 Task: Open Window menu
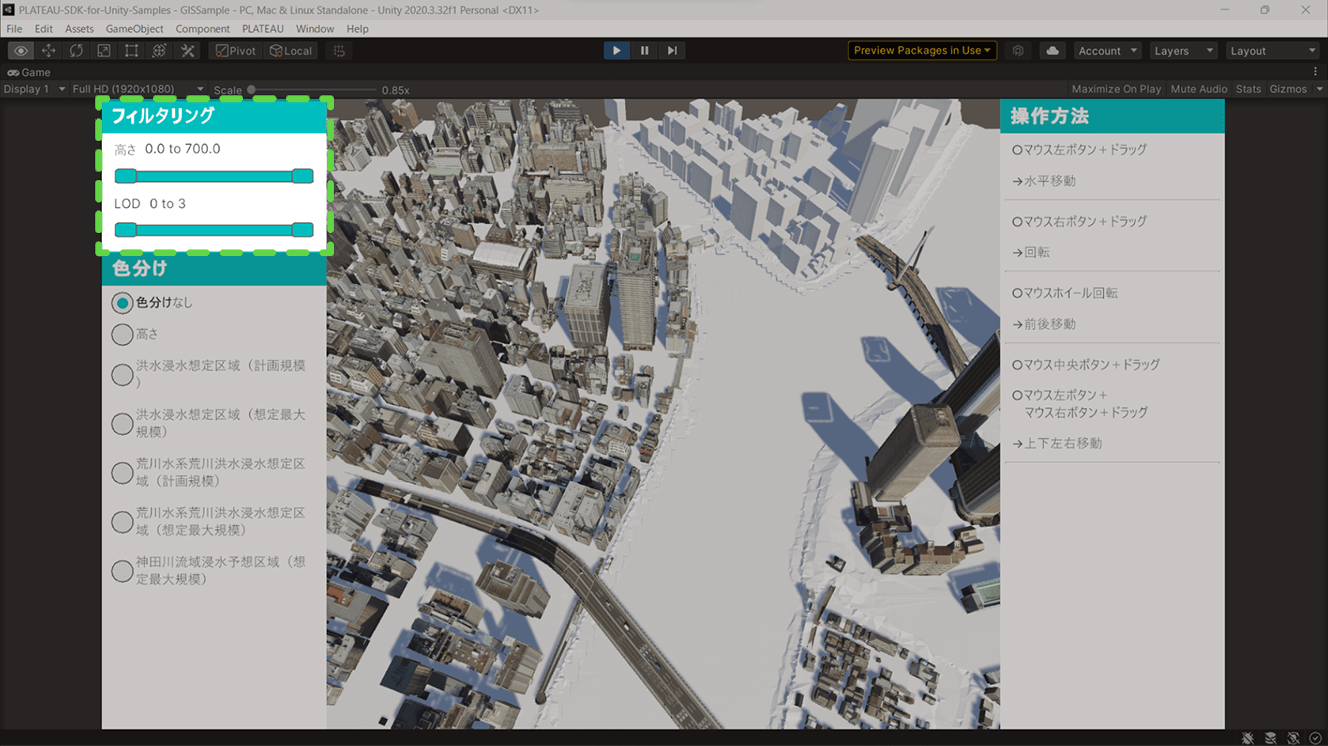[315, 29]
